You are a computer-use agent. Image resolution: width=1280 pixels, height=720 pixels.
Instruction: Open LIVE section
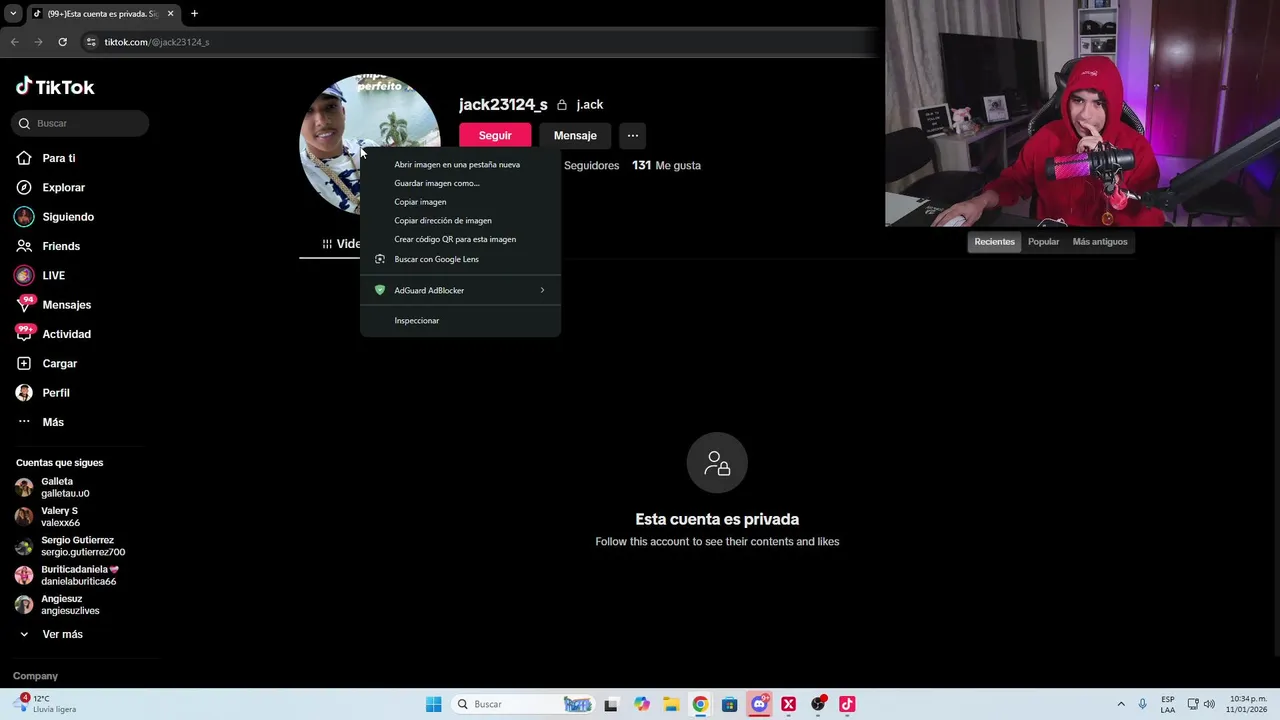point(40,275)
